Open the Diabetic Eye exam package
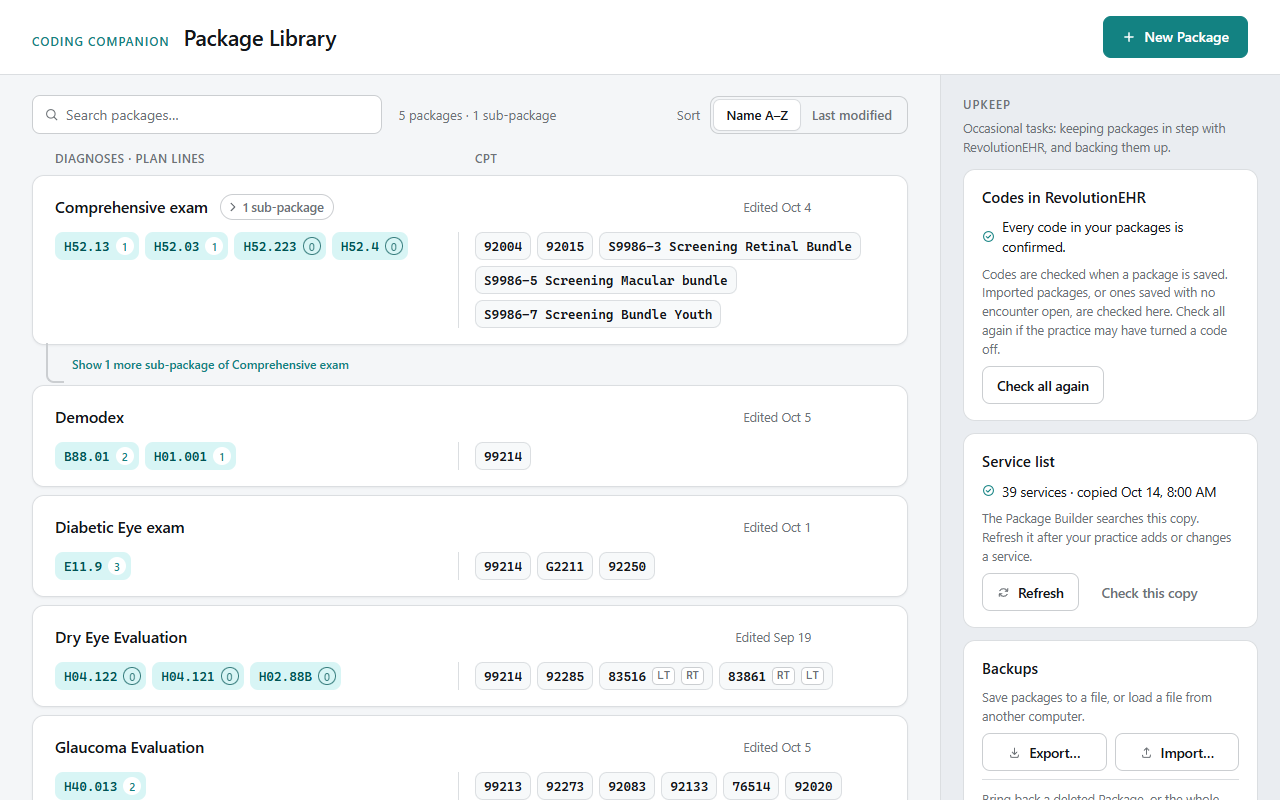The width and height of the screenshot is (1280, 800). [x=470, y=546]
